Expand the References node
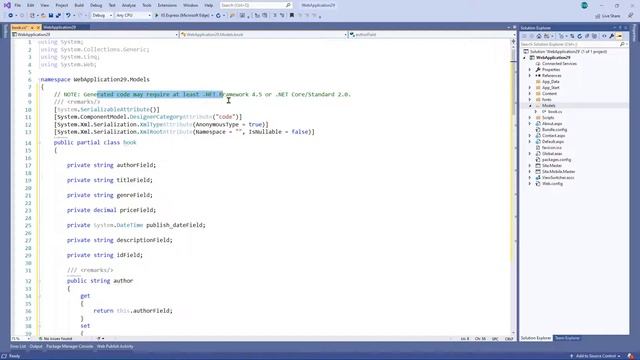The height and width of the screenshot is (360, 640). (530, 76)
